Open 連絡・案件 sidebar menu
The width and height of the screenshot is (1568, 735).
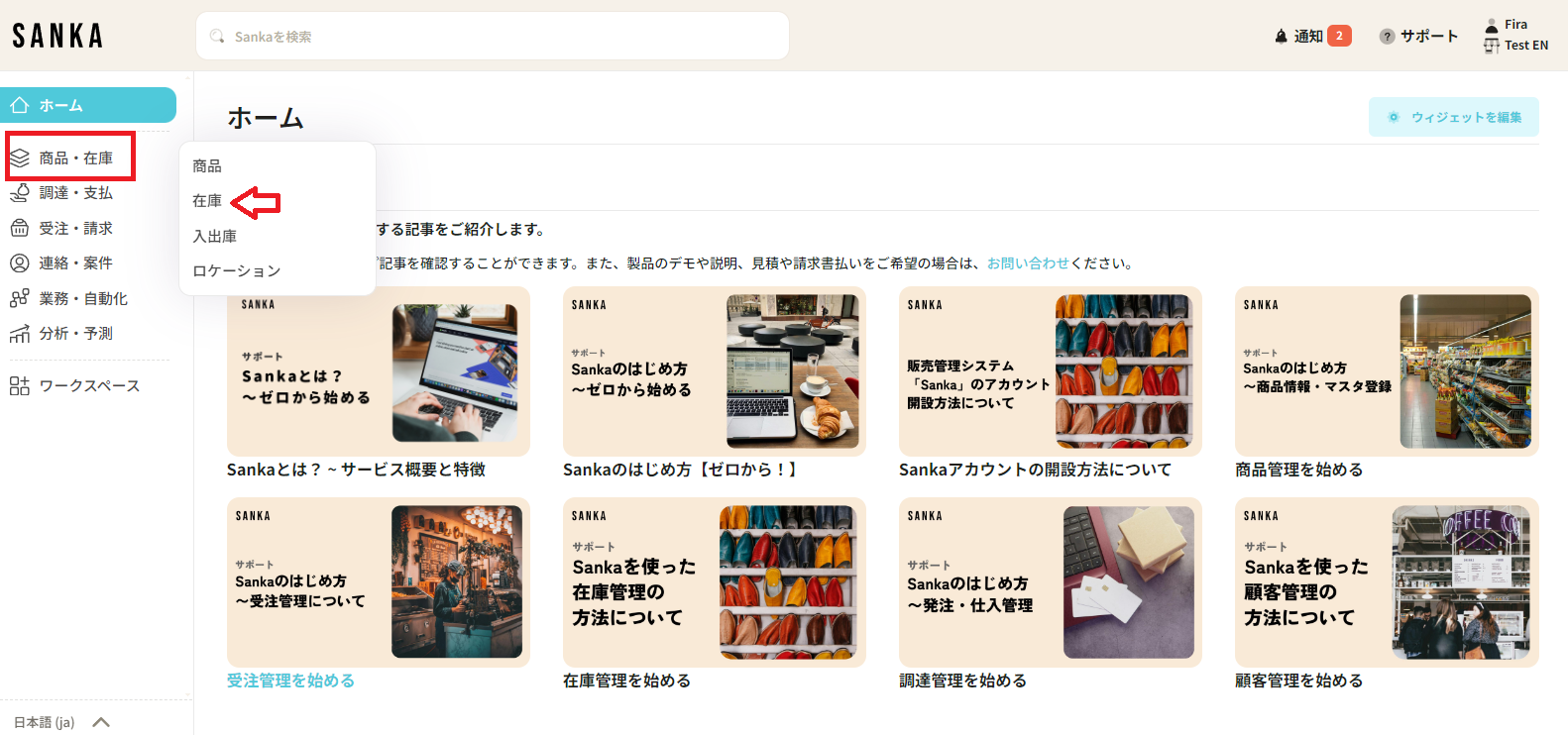(76, 263)
